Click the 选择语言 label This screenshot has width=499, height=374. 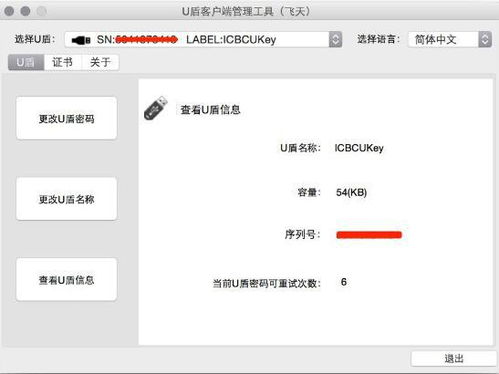tap(378, 39)
